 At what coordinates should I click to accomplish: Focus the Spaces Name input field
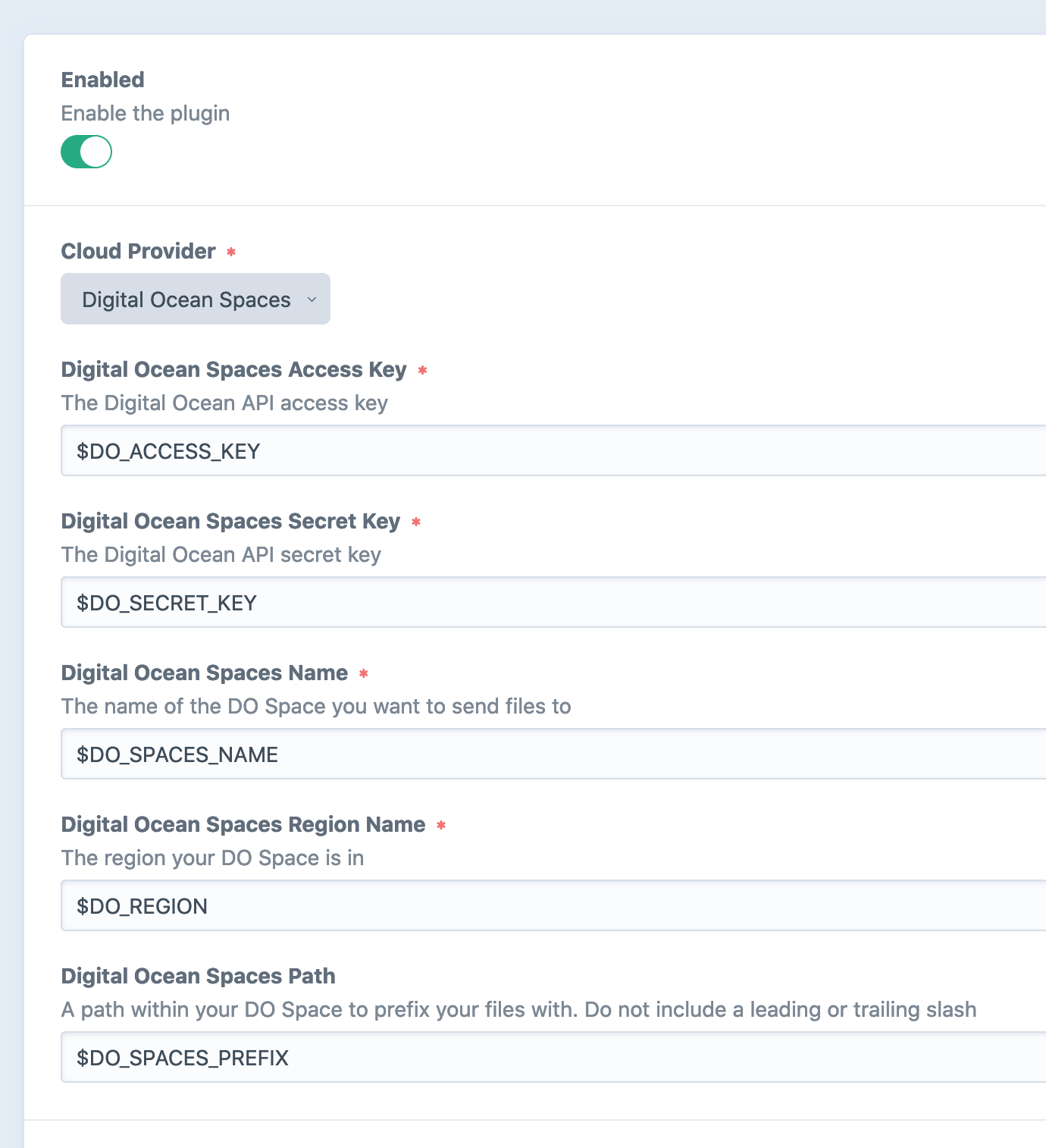[x=553, y=754]
